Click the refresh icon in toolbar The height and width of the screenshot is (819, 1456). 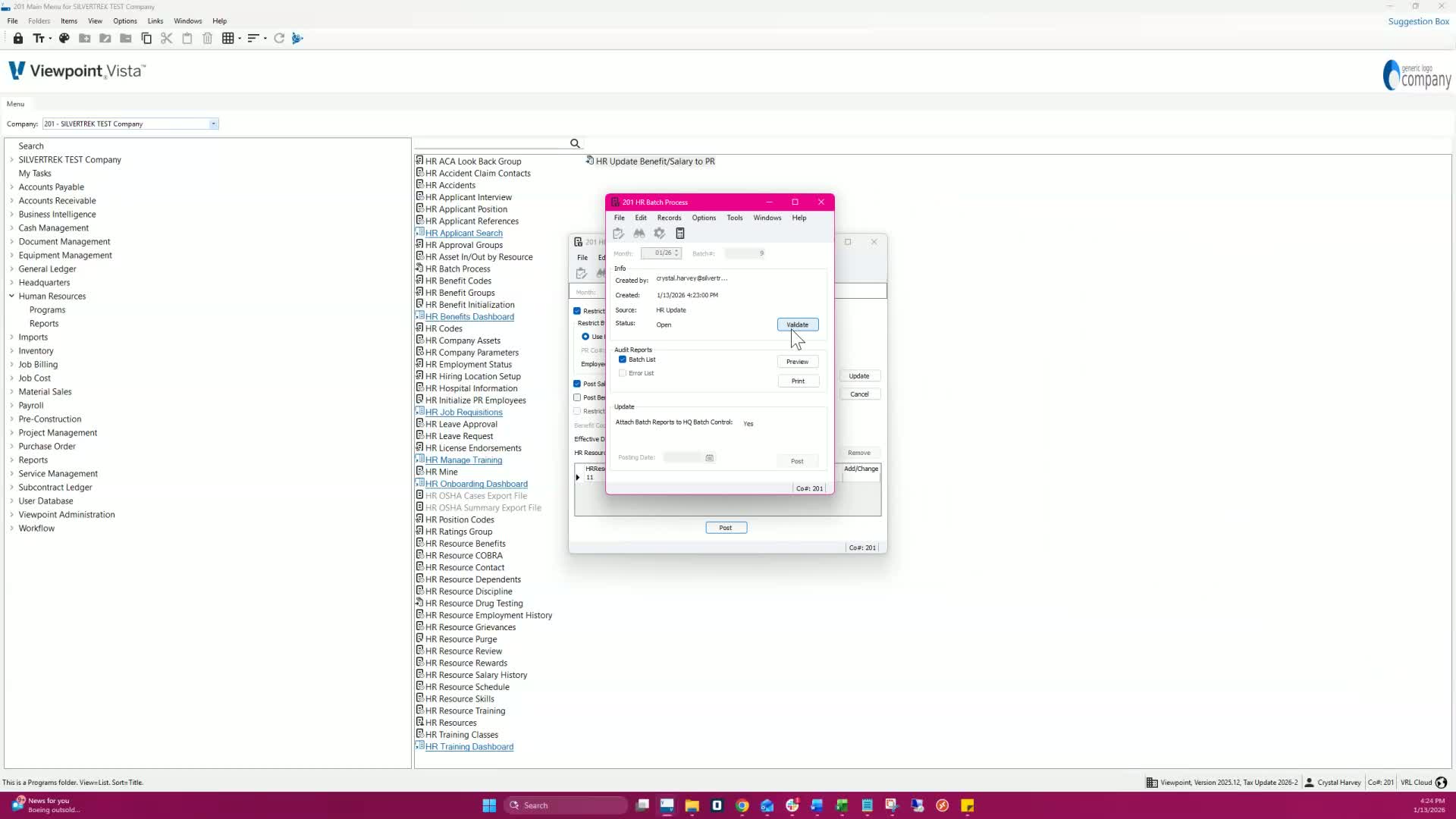tap(279, 38)
